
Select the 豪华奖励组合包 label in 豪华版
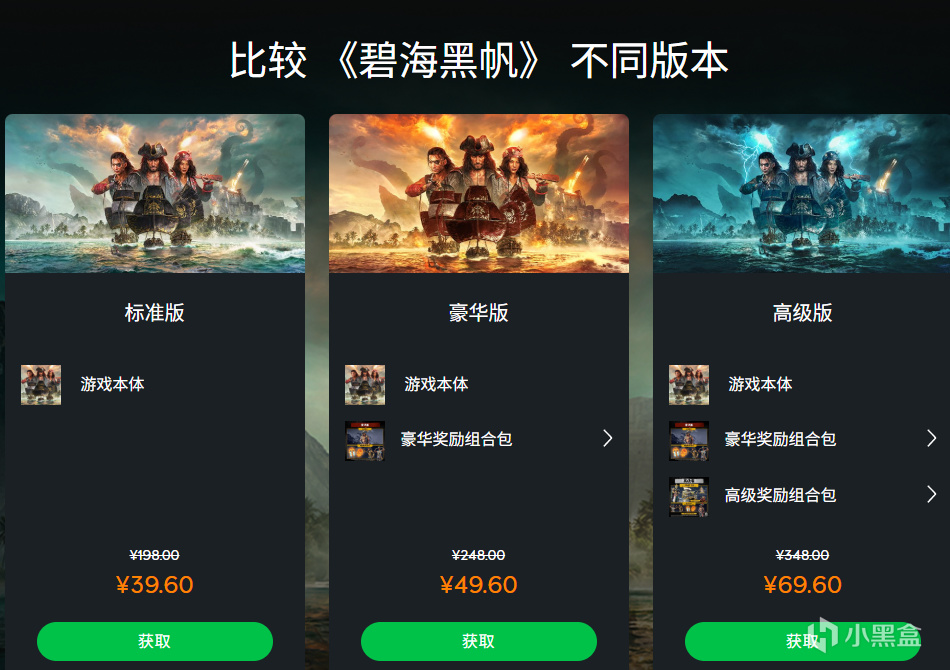(456, 439)
